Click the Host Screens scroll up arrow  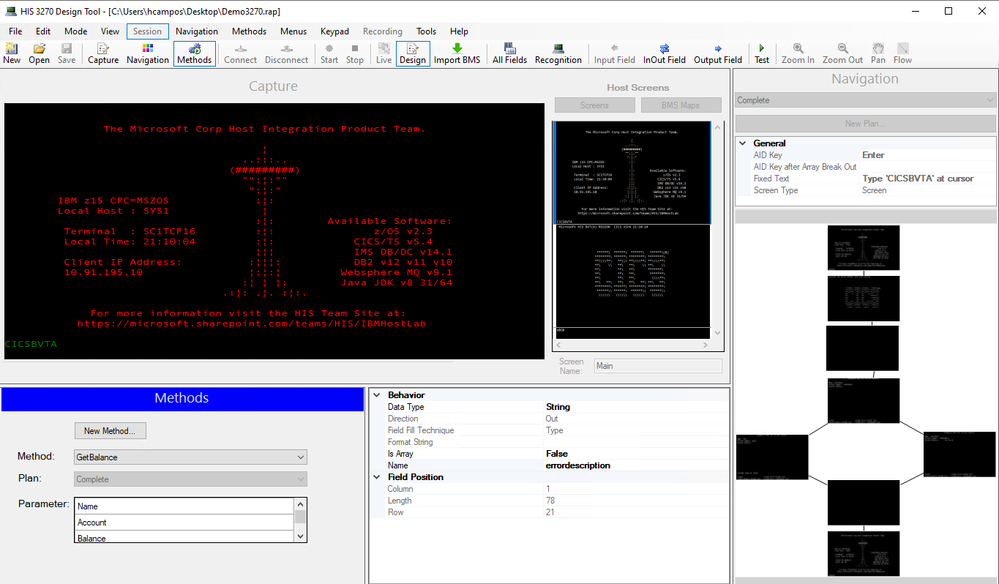point(717,127)
